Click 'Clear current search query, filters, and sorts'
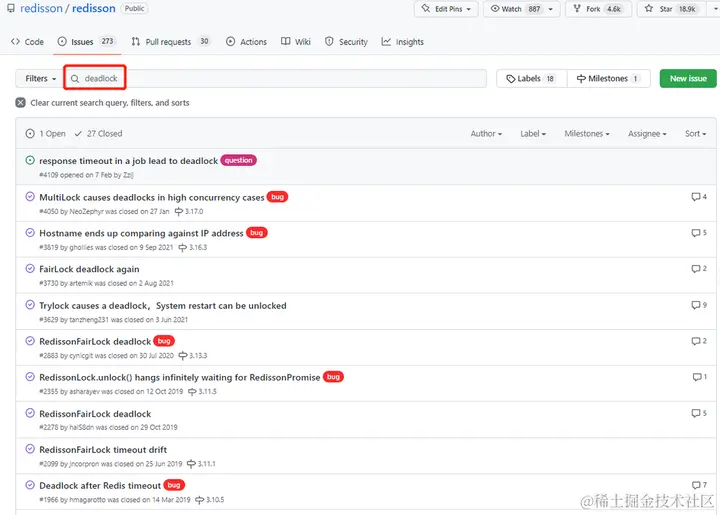This screenshot has width=720, height=515. click(x=110, y=103)
